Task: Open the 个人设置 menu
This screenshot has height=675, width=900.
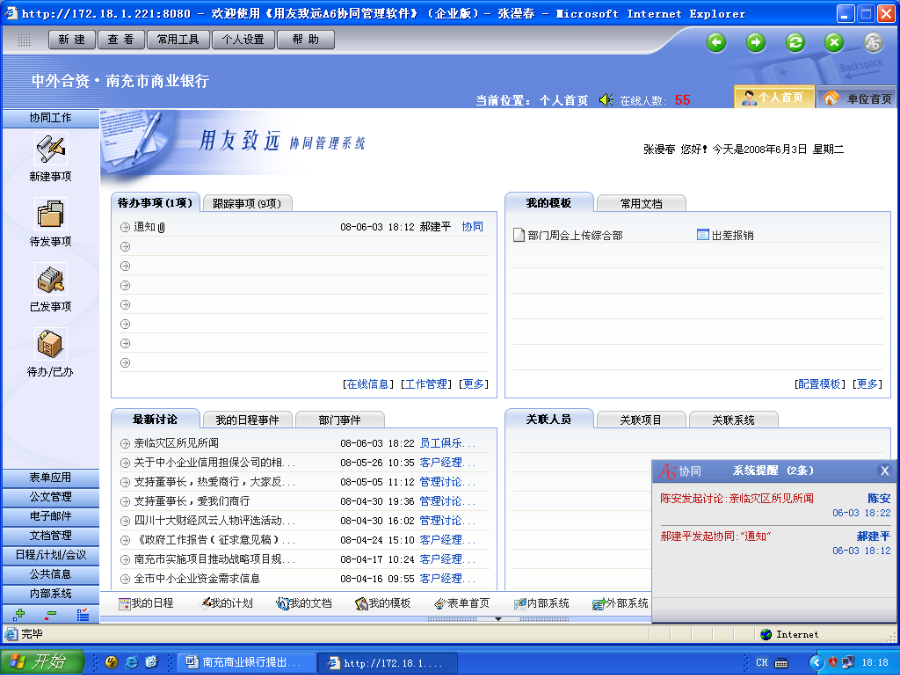Action: point(243,40)
